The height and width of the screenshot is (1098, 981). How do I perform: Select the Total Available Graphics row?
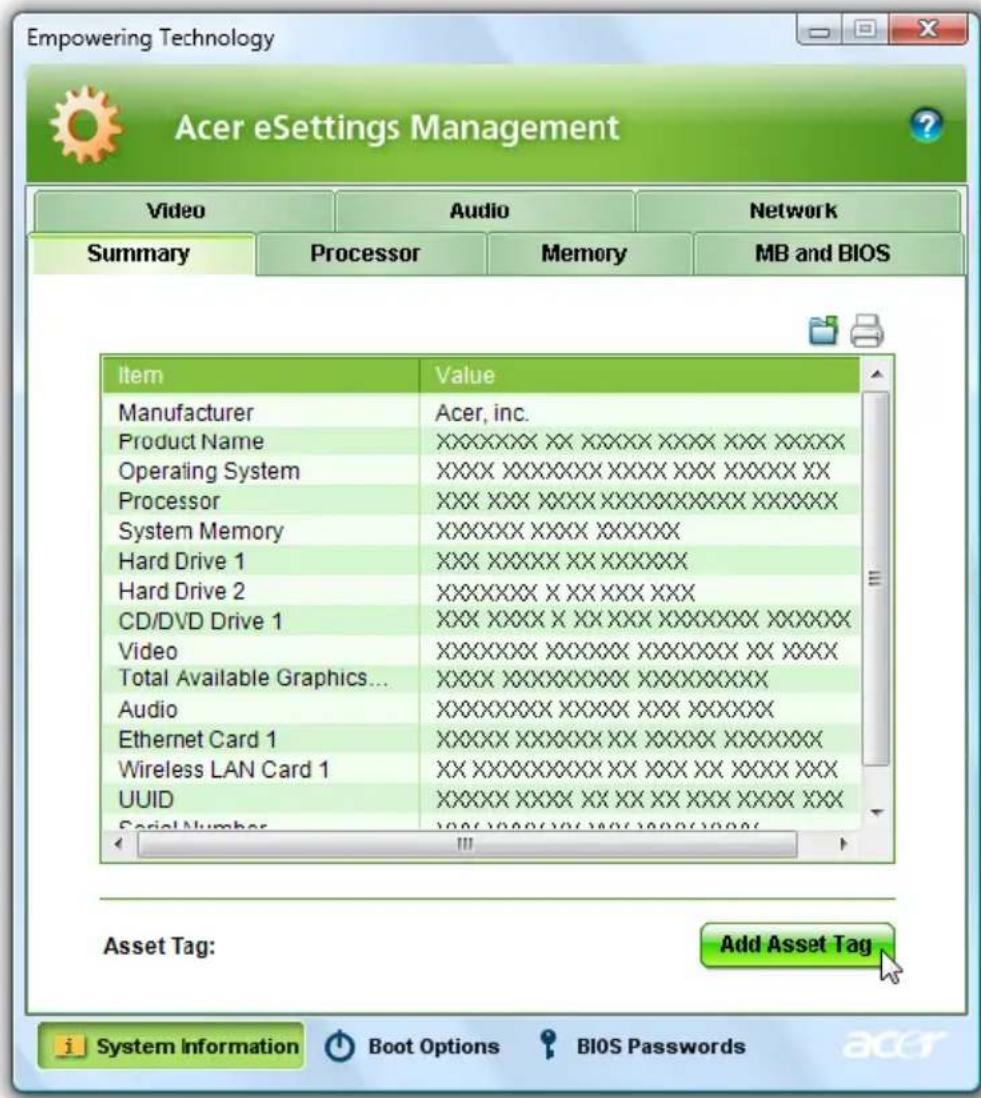(x=481, y=679)
